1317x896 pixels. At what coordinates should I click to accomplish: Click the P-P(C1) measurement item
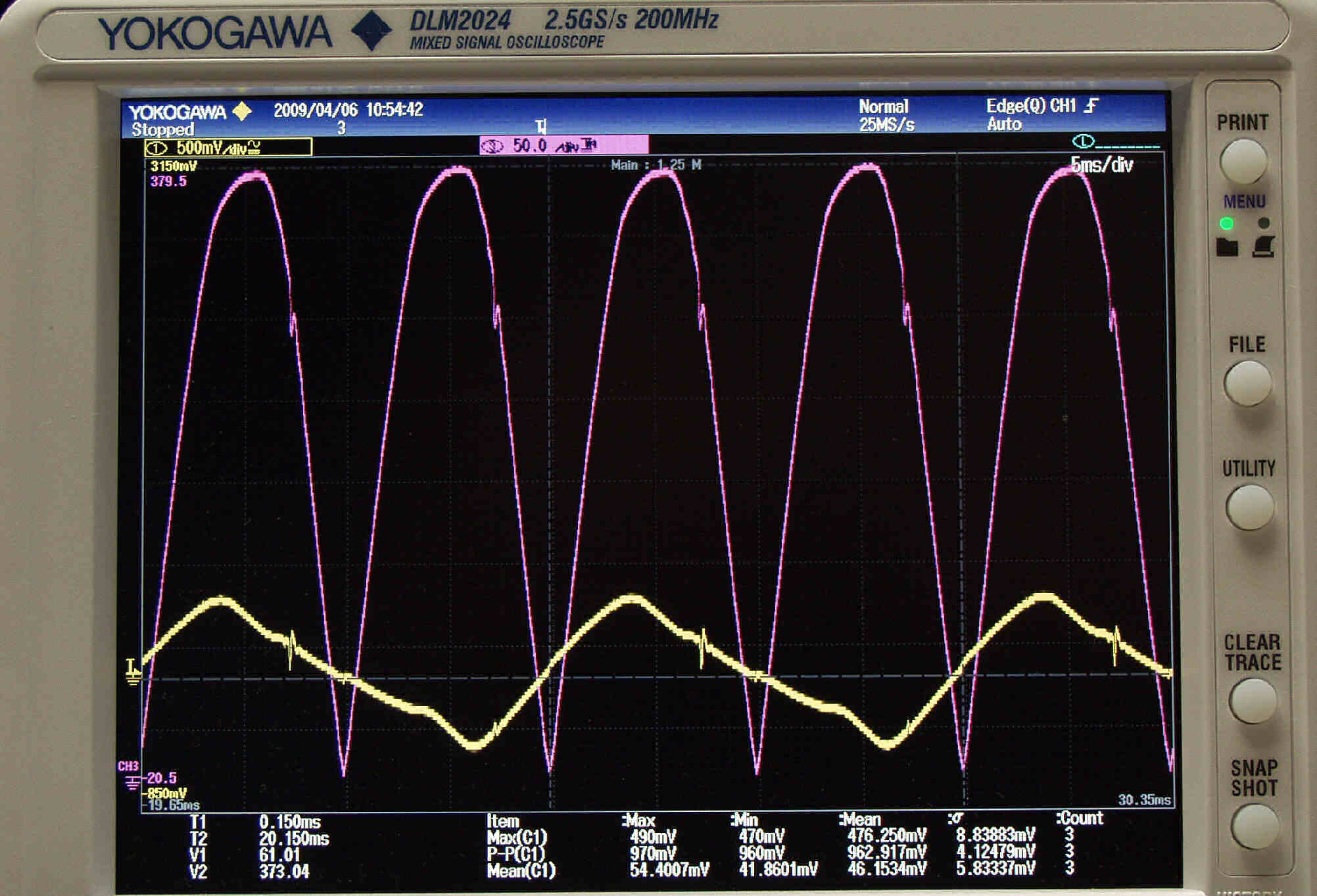515,854
